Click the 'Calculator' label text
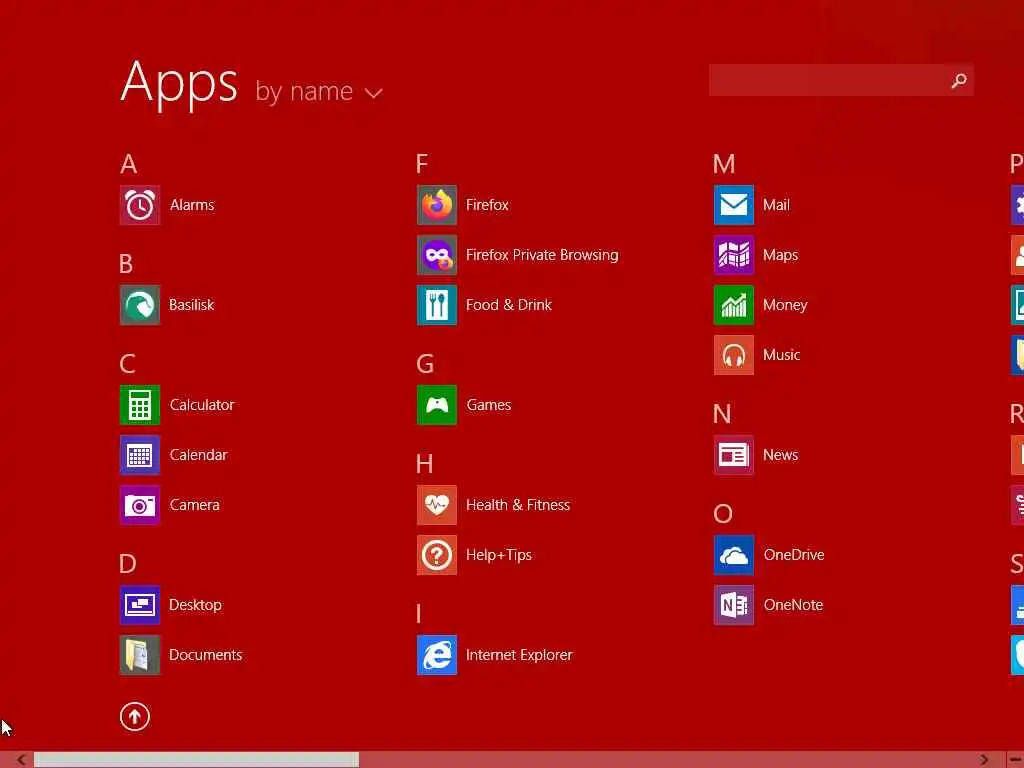 click(202, 405)
